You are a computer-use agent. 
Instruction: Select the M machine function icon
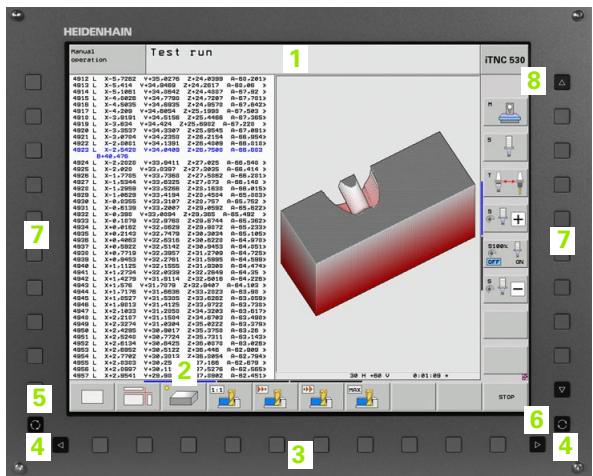pyautogui.click(x=506, y=113)
